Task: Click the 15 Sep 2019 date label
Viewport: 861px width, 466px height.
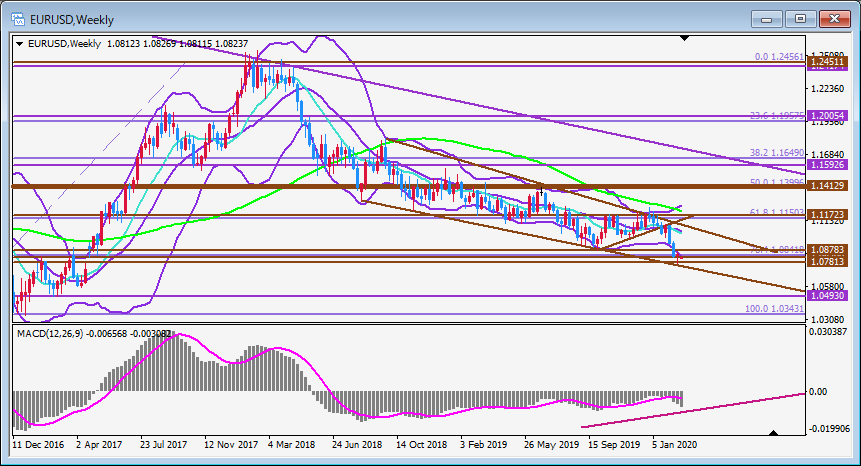Action: point(614,445)
